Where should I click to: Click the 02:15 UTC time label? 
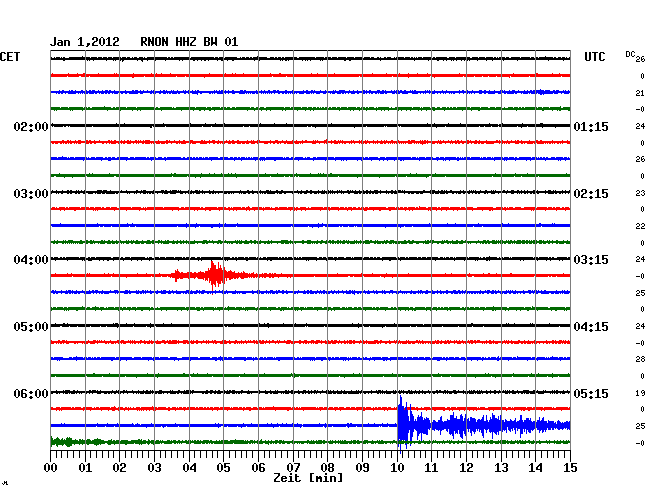click(591, 194)
